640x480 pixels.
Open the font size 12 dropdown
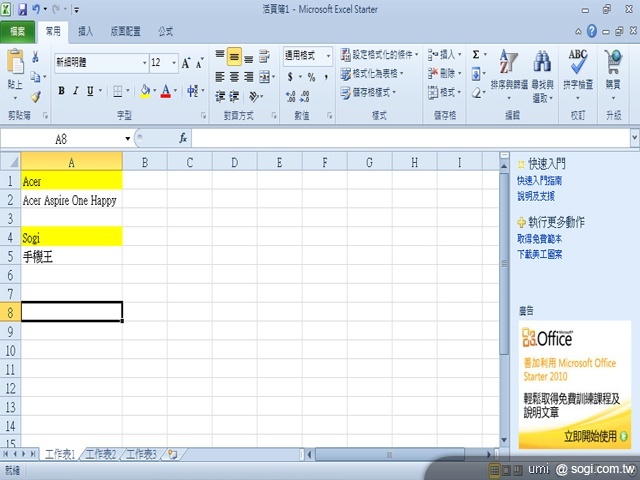174,63
